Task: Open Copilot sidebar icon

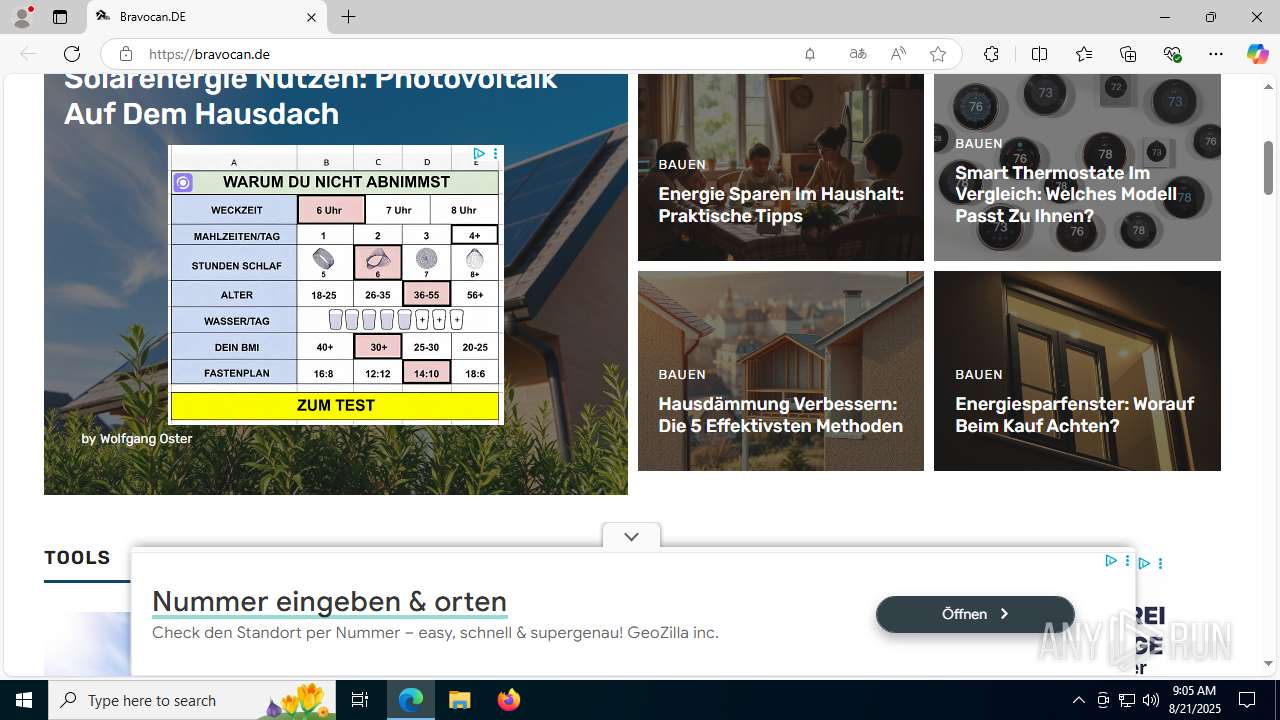Action: click(1257, 54)
